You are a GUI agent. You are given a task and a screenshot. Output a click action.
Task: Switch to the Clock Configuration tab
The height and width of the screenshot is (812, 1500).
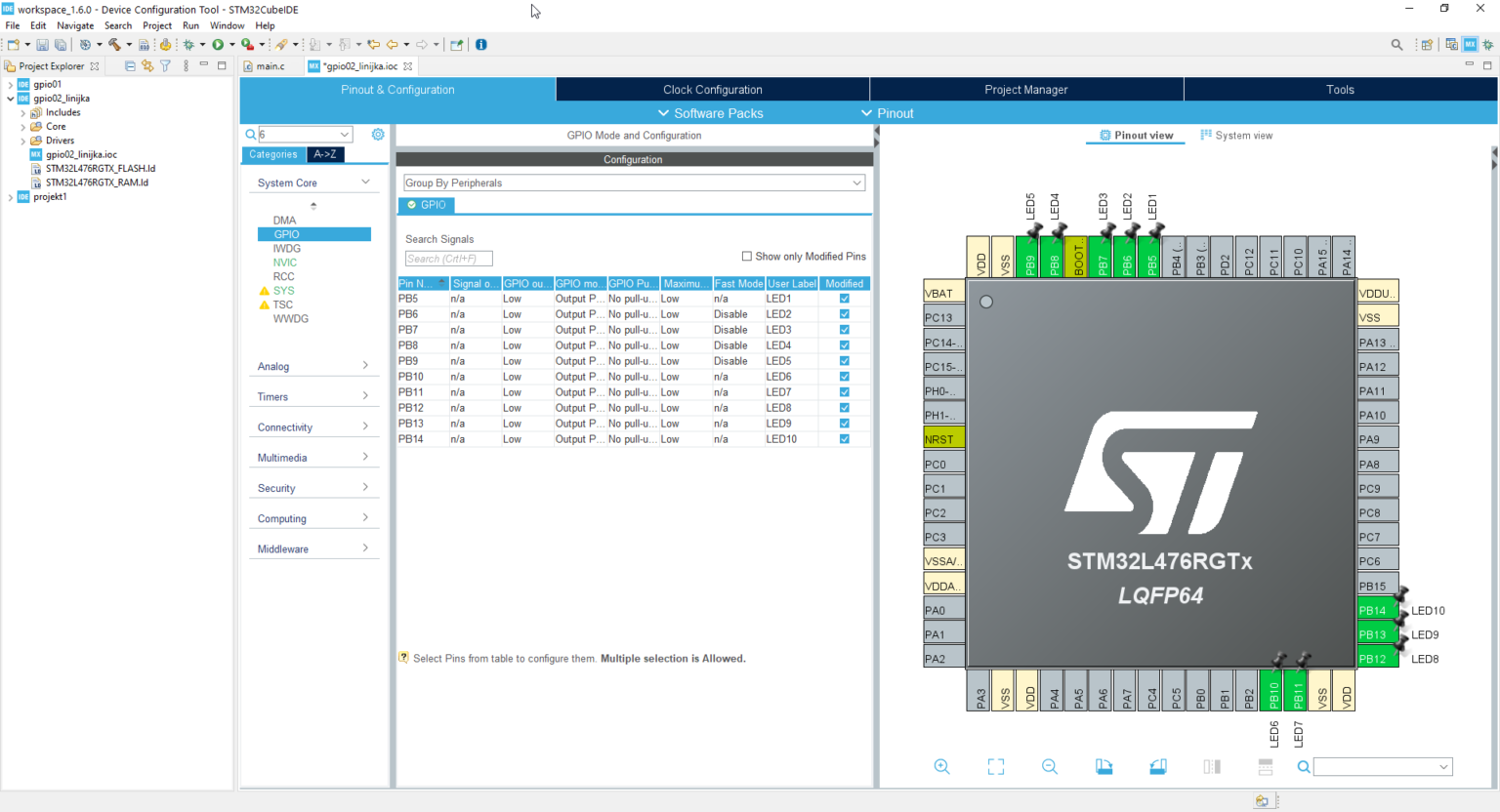(x=712, y=89)
